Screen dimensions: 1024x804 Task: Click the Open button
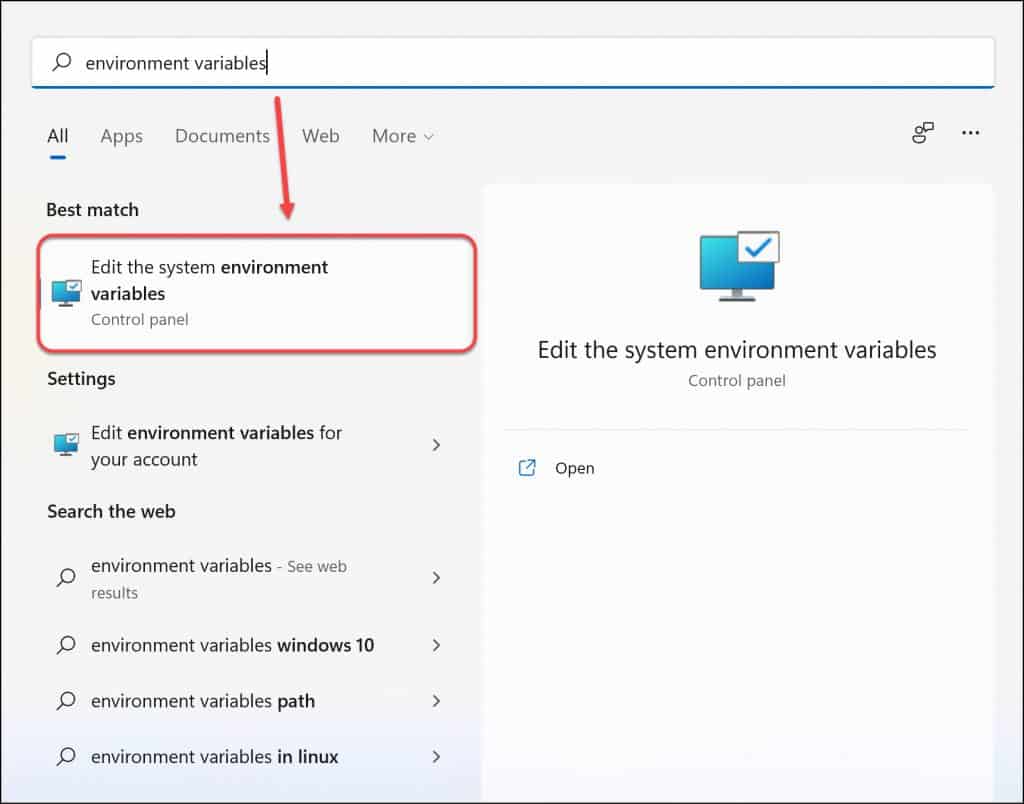tap(575, 467)
